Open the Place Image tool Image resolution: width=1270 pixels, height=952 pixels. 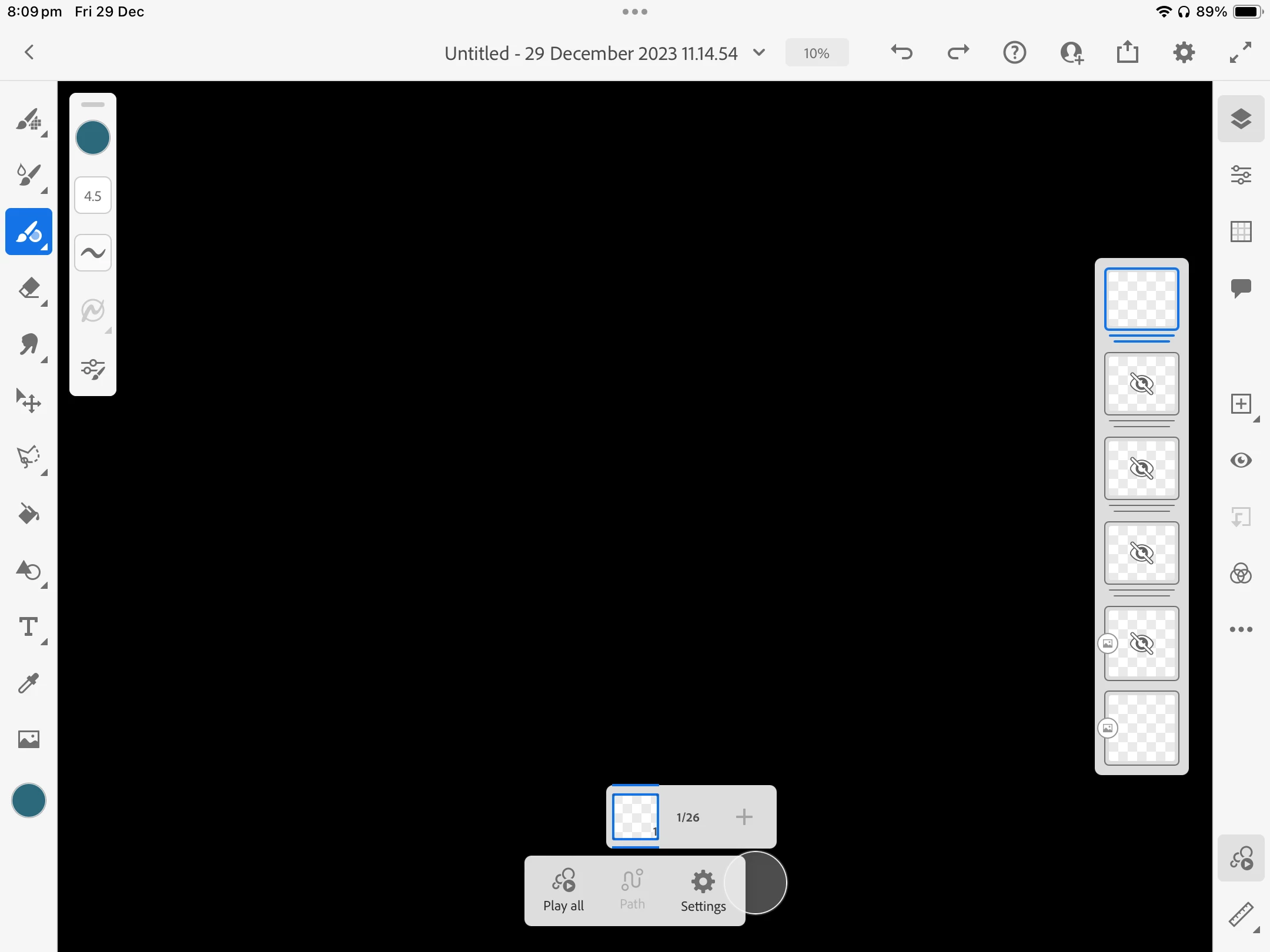coord(28,739)
